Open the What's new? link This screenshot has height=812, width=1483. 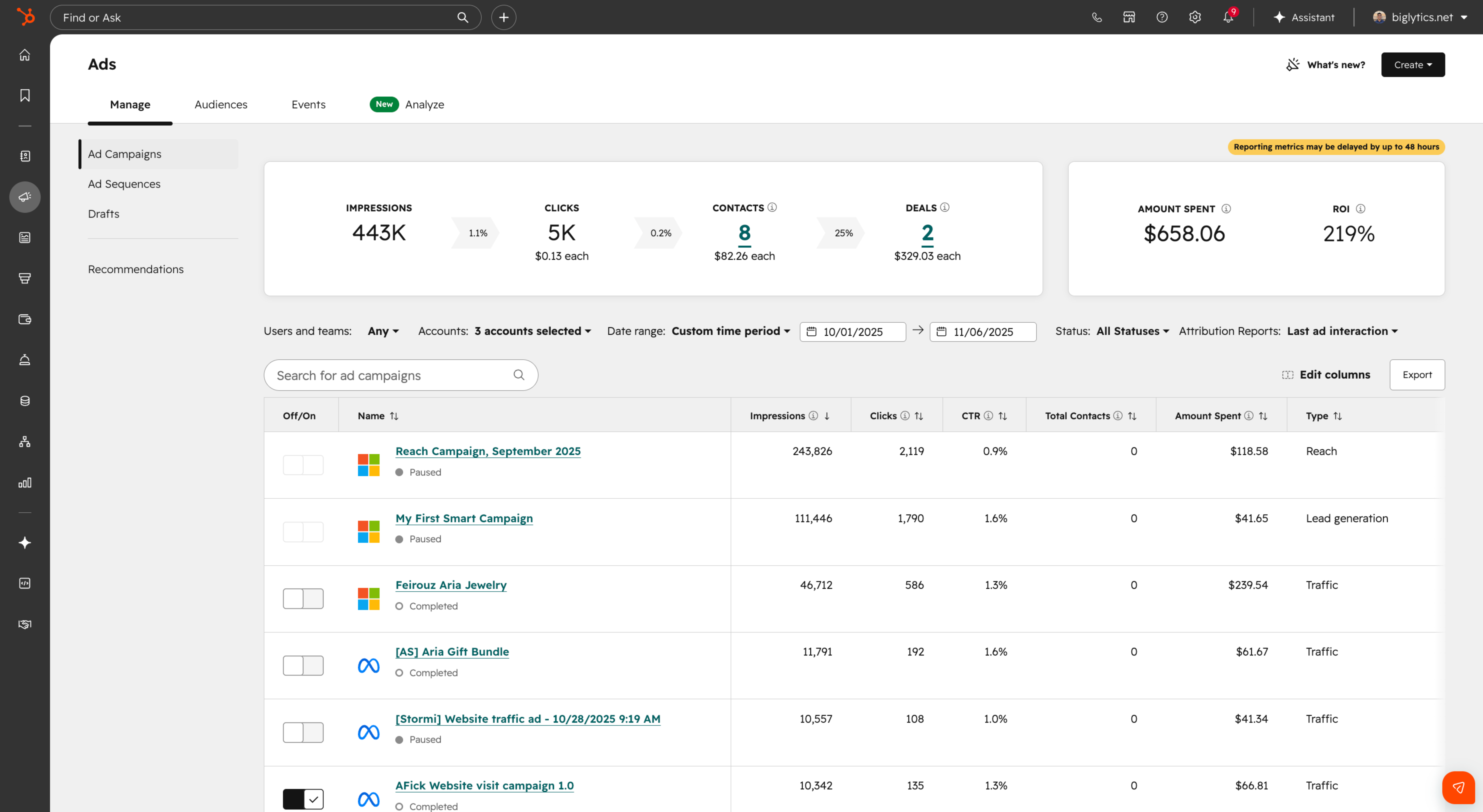(1325, 64)
